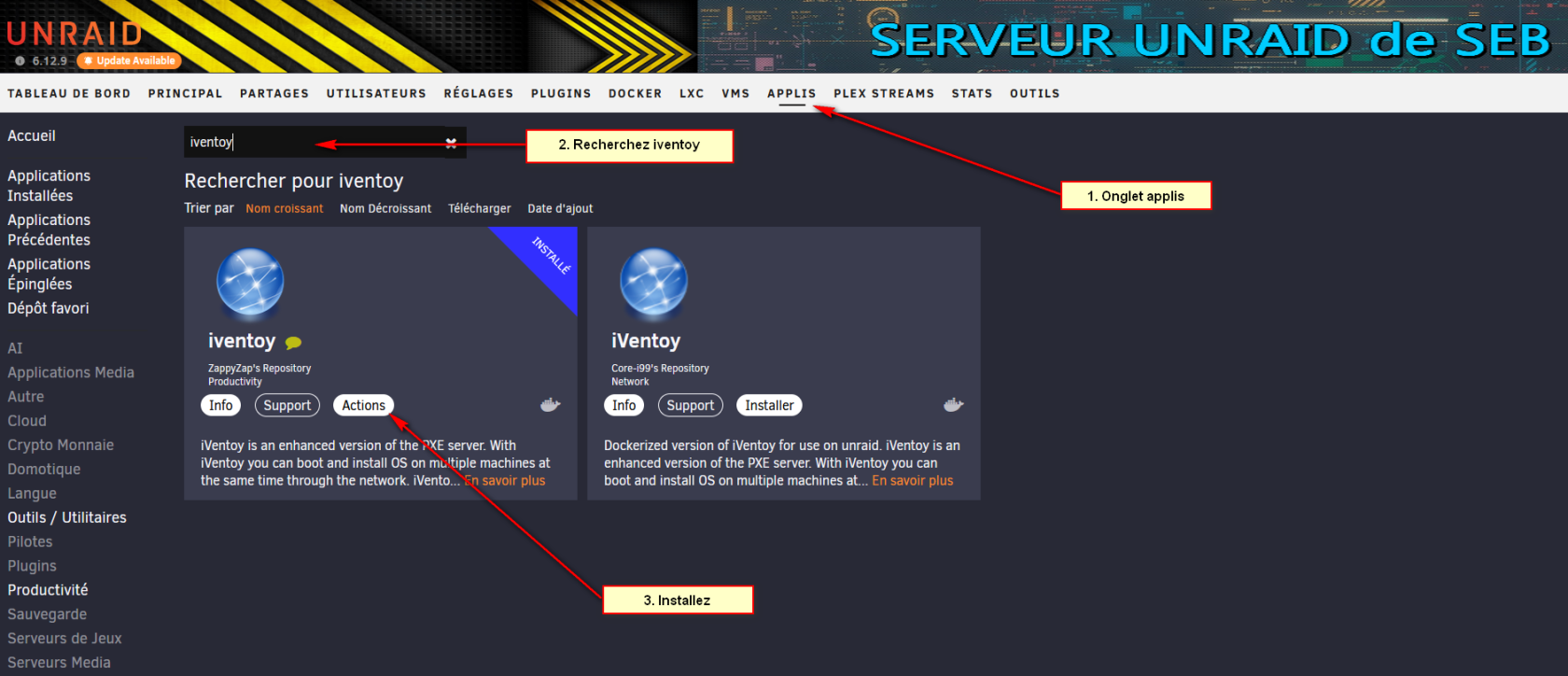This screenshot has width=1568, height=676.
Task: Open the Réglages tab
Action: coord(479,93)
